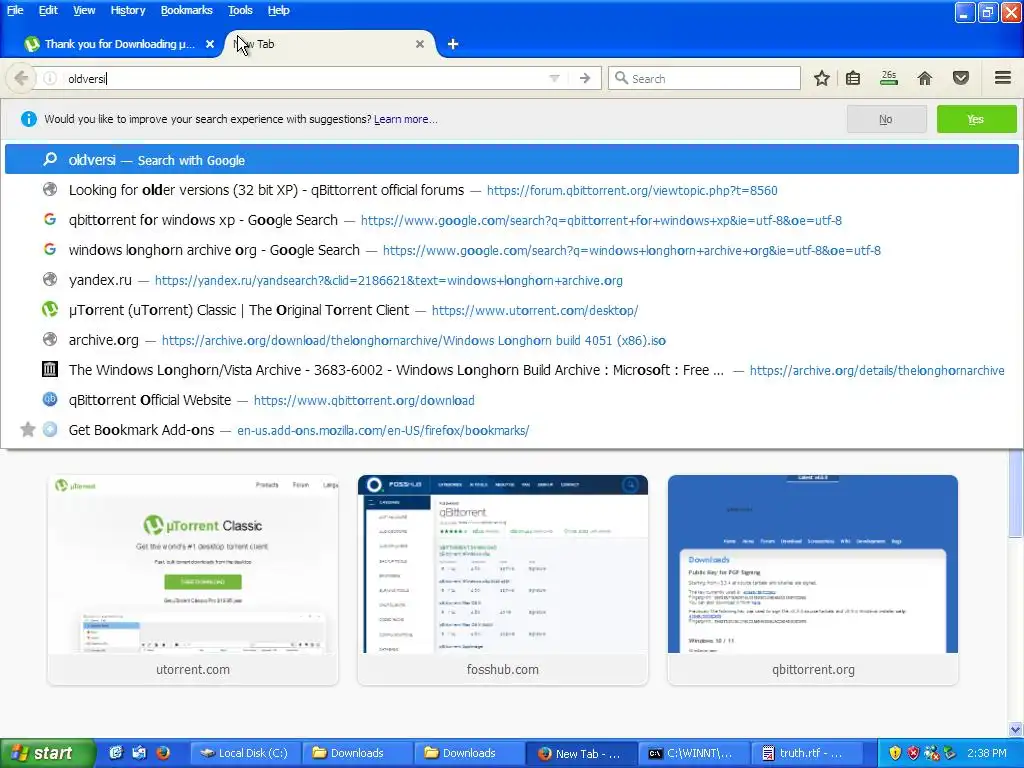
Task: Open the History menu
Action: pyautogui.click(x=127, y=10)
